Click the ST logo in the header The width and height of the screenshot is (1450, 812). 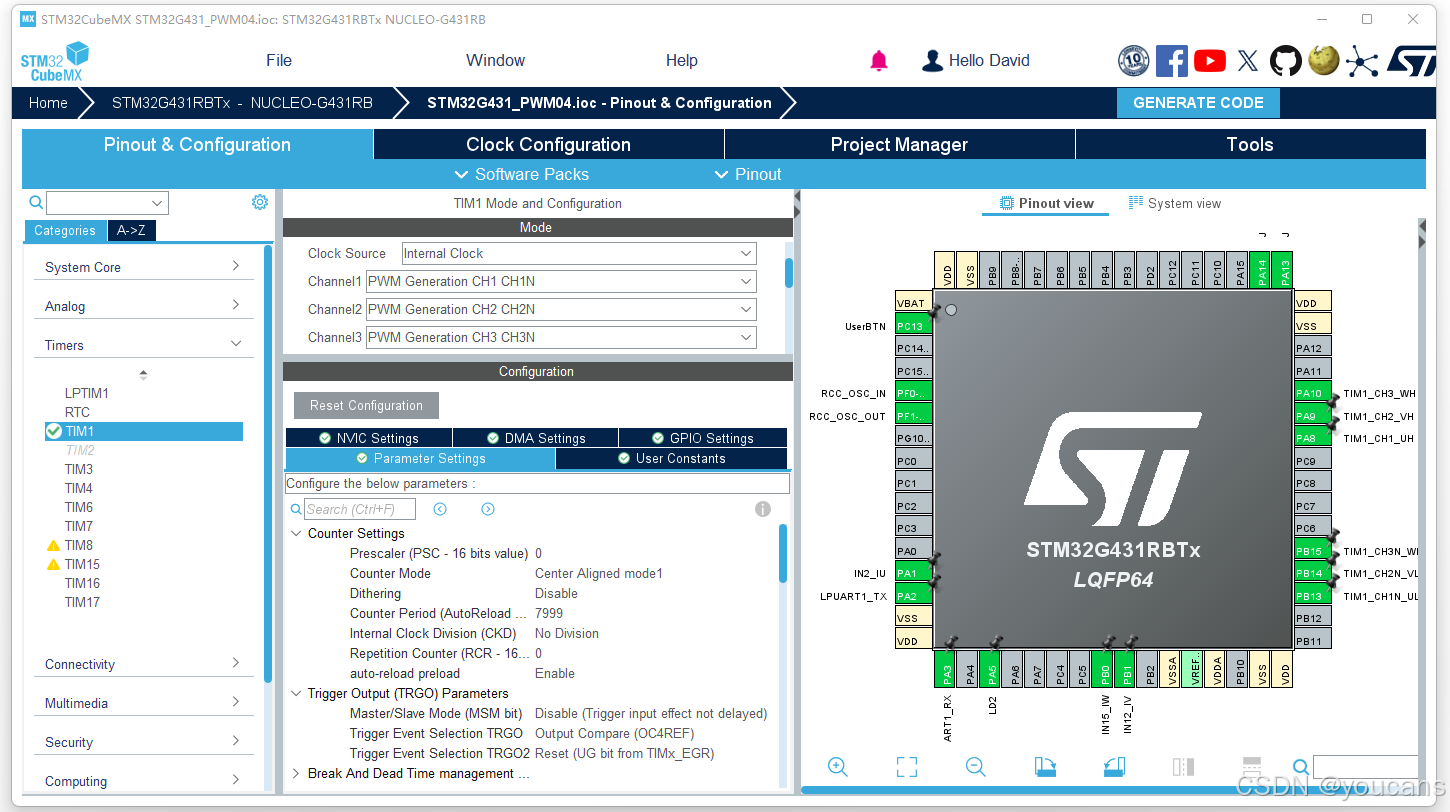pyautogui.click(x=1411, y=60)
